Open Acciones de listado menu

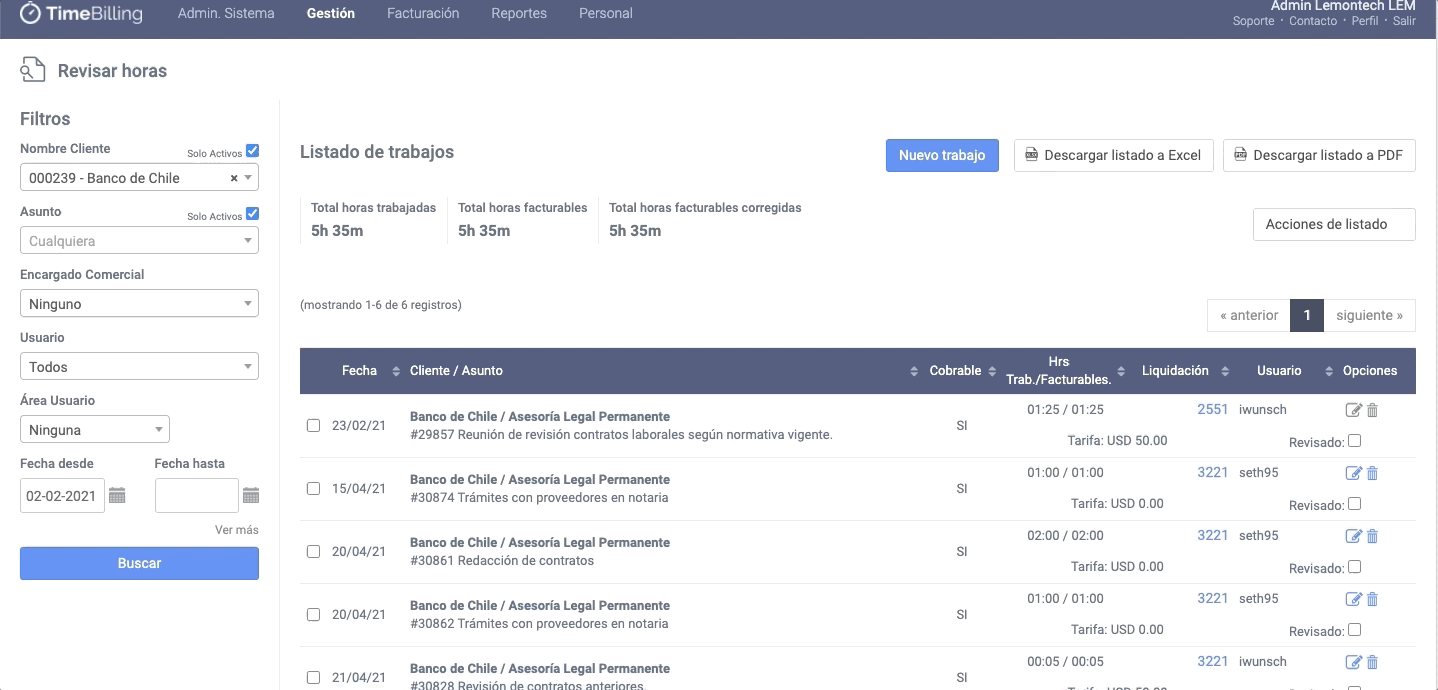click(x=1334, y=224)
